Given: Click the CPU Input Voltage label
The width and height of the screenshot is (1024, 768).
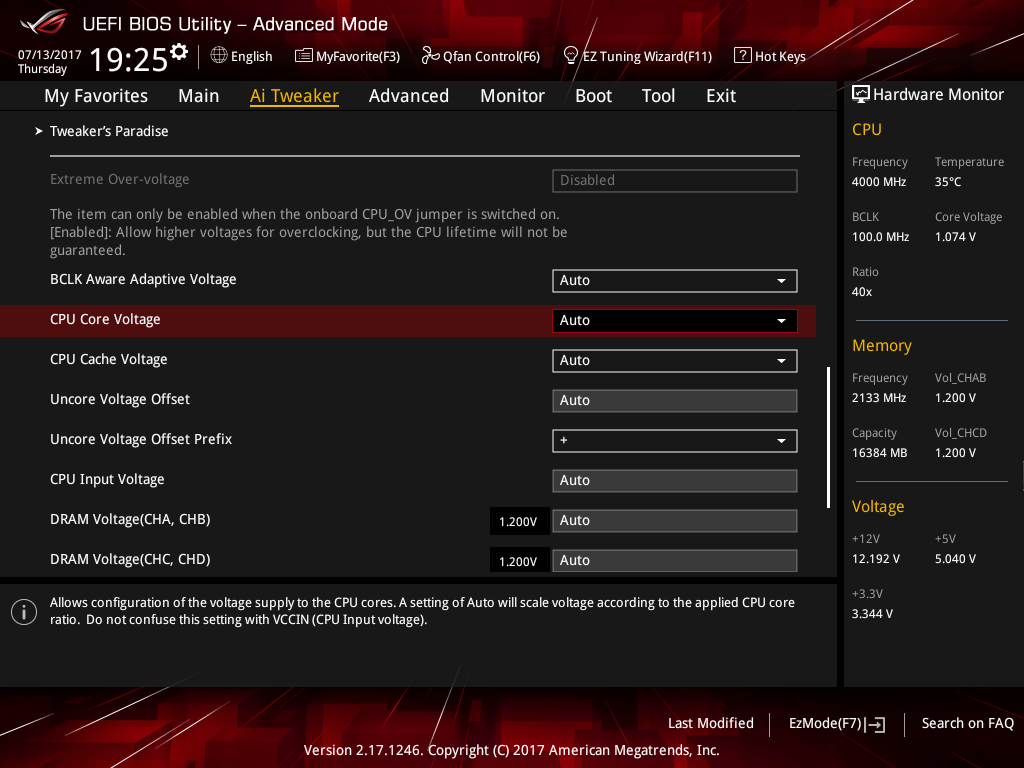Looking at the screenshot, I should tap(107, 479).
